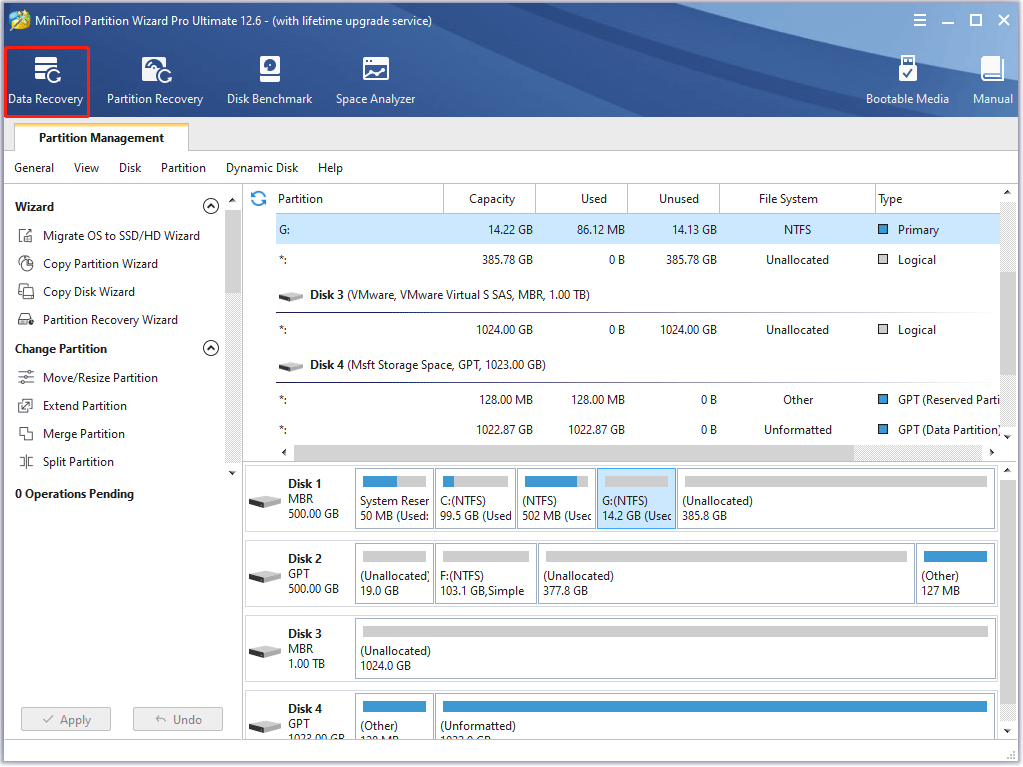Select the 1024.0 GB unallocated block on Disk 3
This screenshot has height=767, width=1023.
click(675, 648)
